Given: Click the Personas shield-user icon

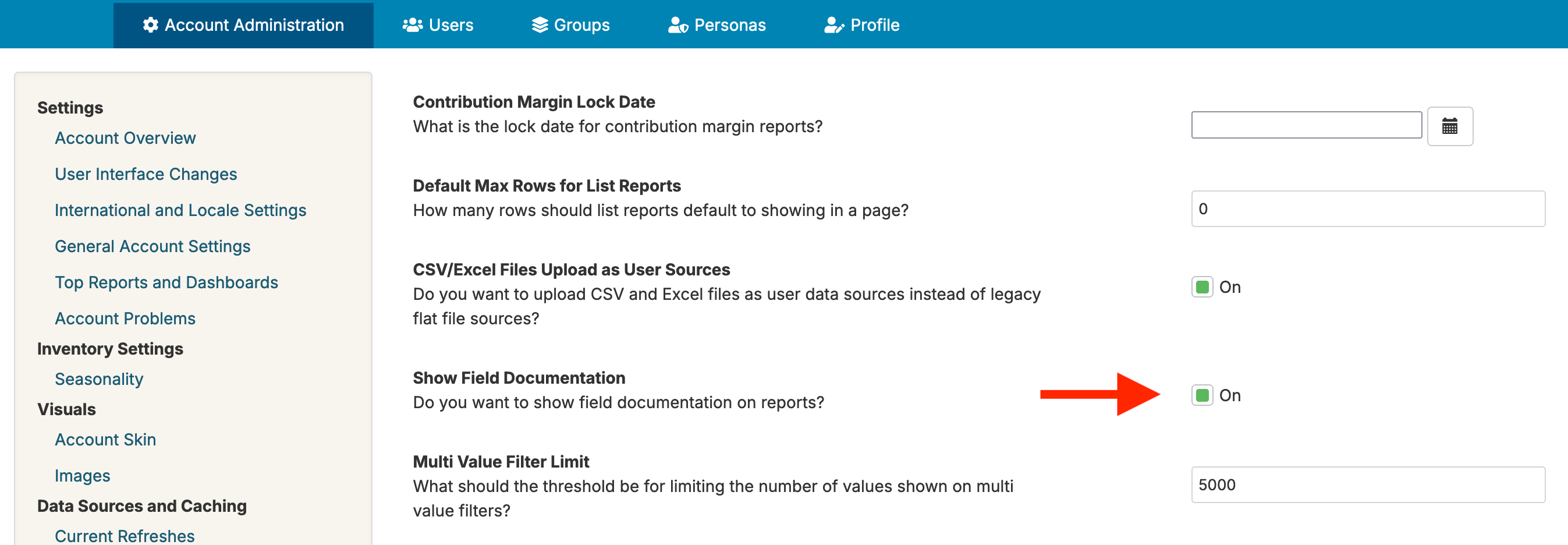Looking at the screenshot, I should (677, 25).
